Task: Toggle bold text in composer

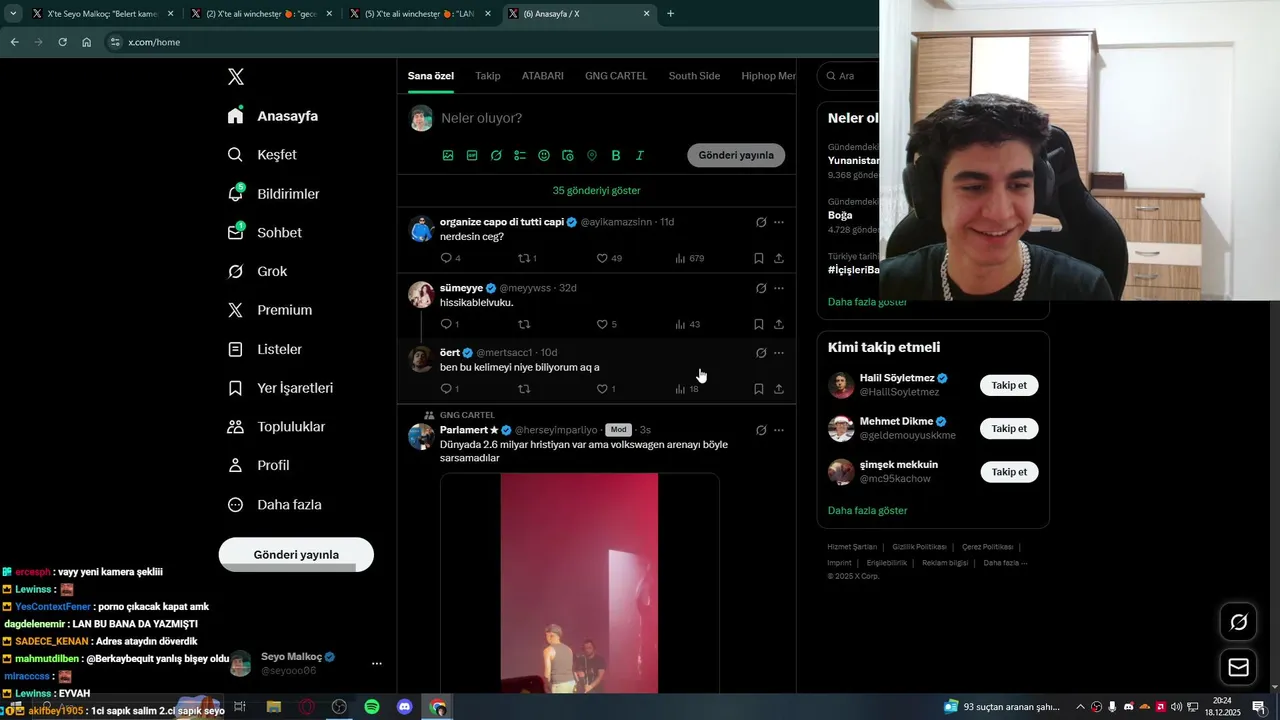Action: 616,155
